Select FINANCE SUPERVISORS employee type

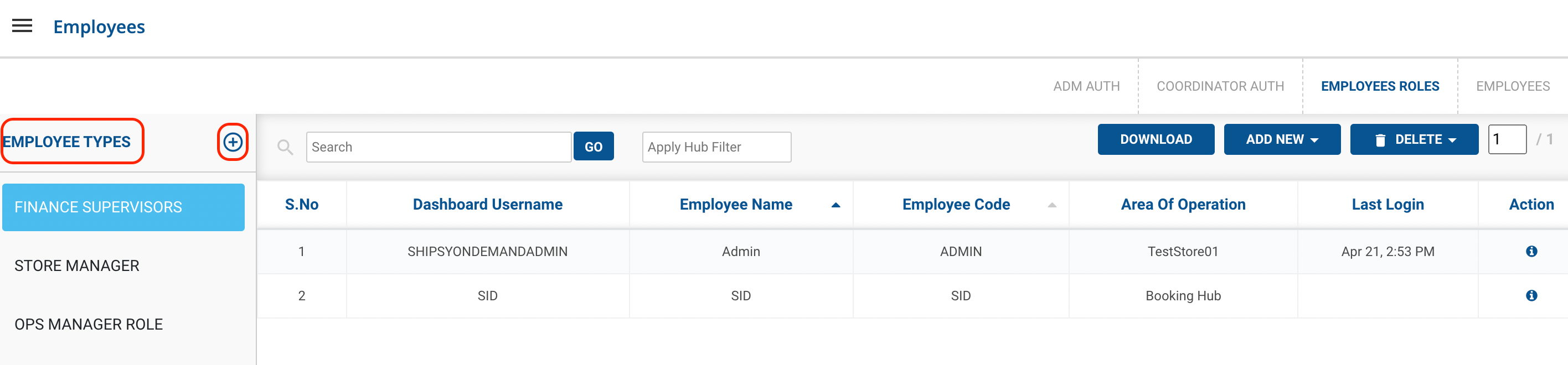pos(123,207)
